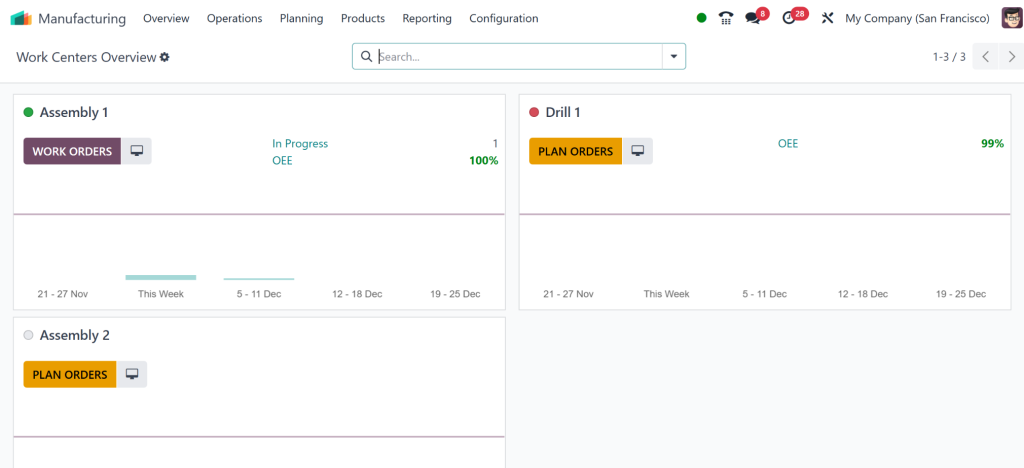
Task: Click 21 - 27 Nov label in Drill 1 chart
Action: pos(568,294)
